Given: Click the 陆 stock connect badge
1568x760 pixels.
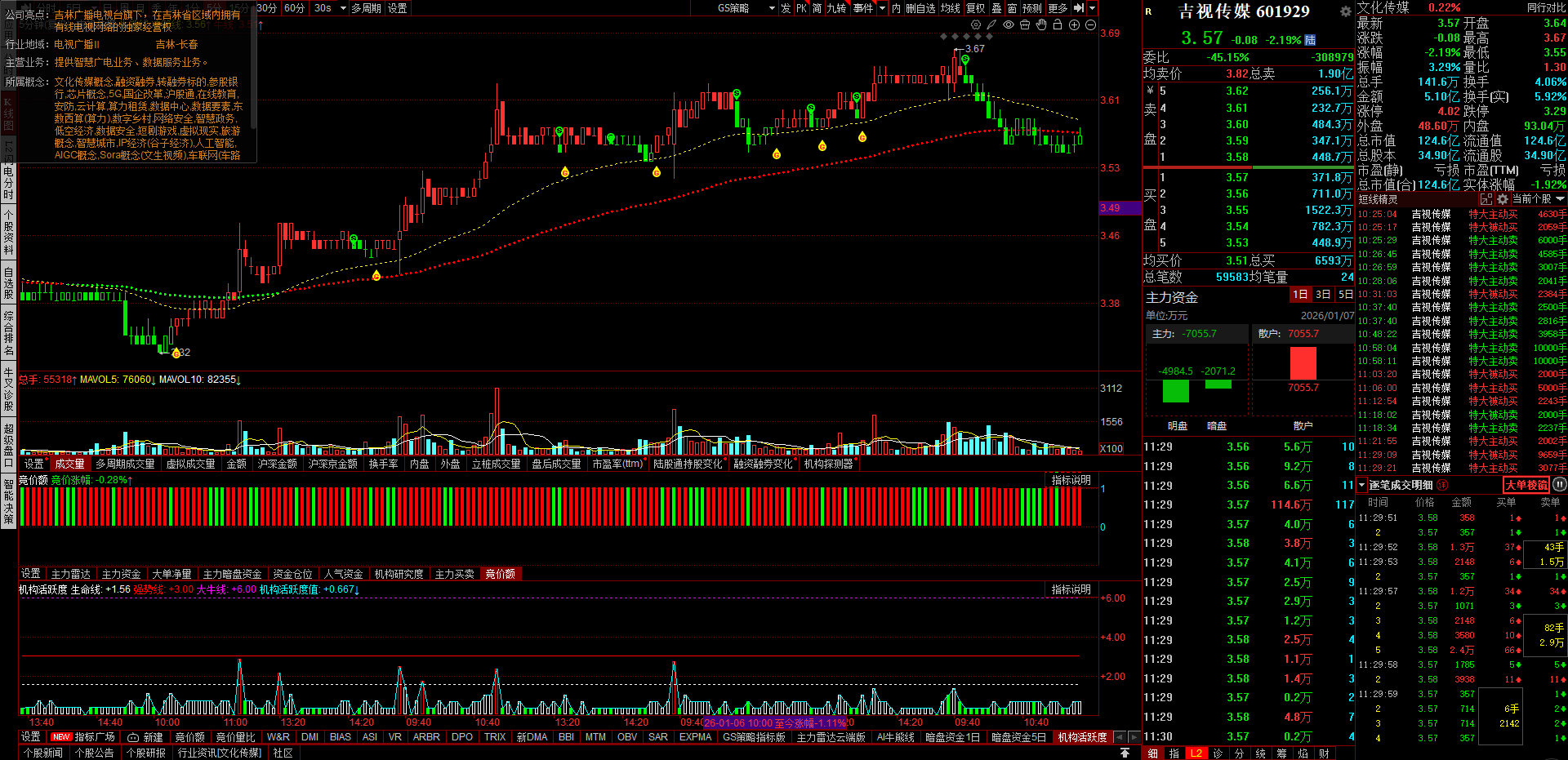Looking at the screenshot, I should point(1310,40).
